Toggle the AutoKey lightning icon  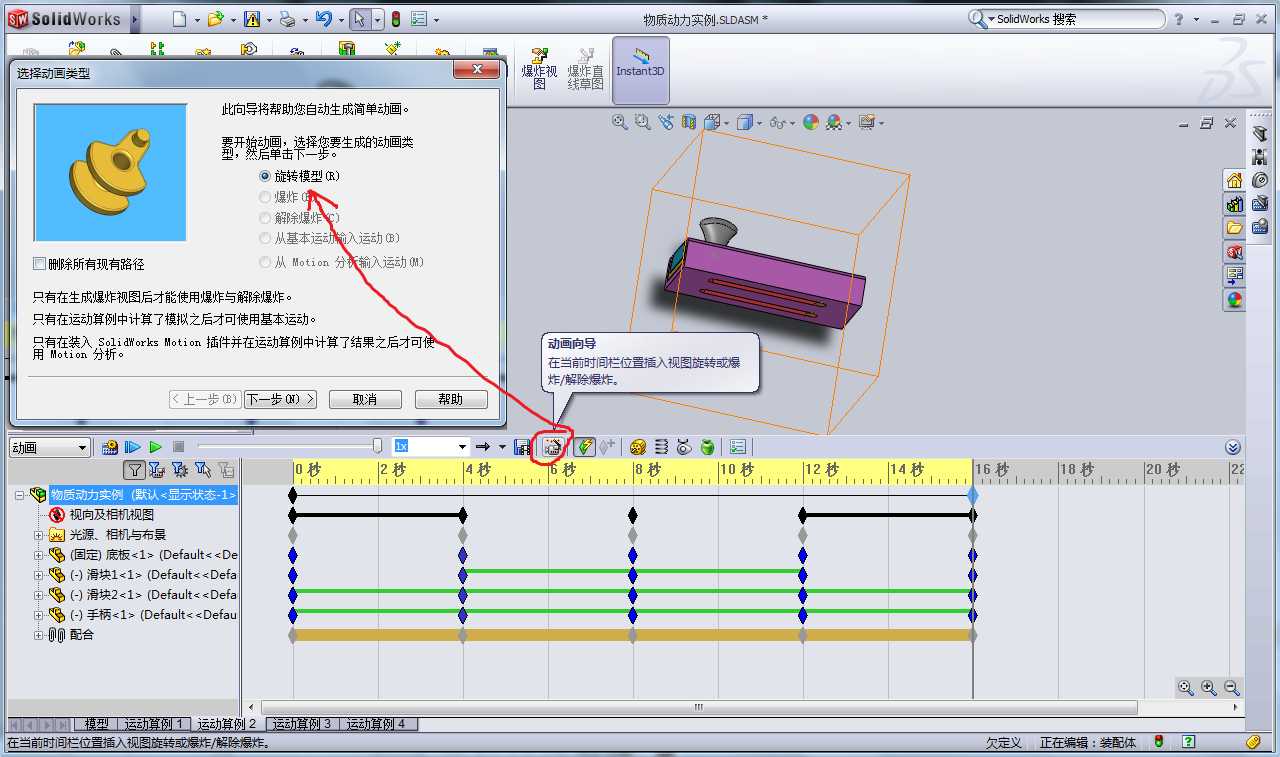click(585, 447)
